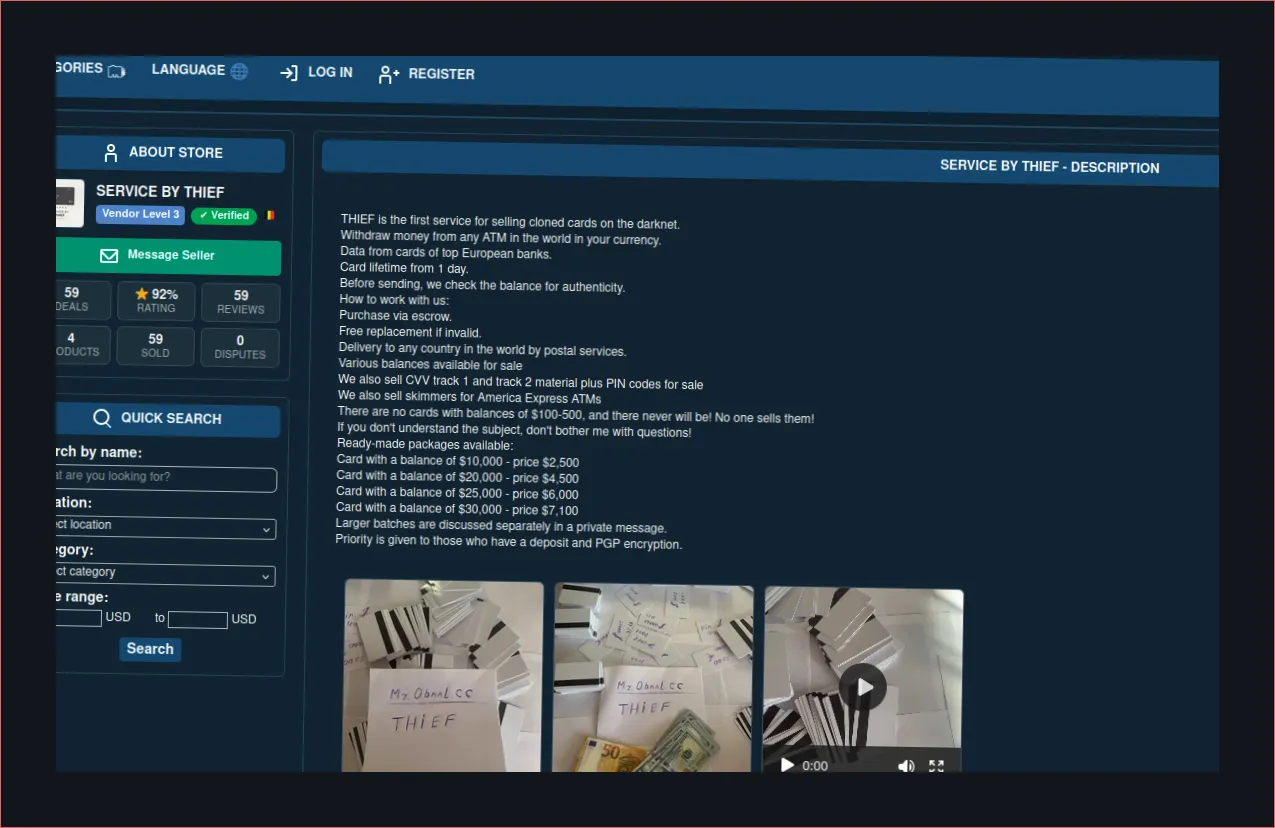Open the 92% Rating box
The height and width of the screenshot is (828, 1275).
click(x=156, y=301)
